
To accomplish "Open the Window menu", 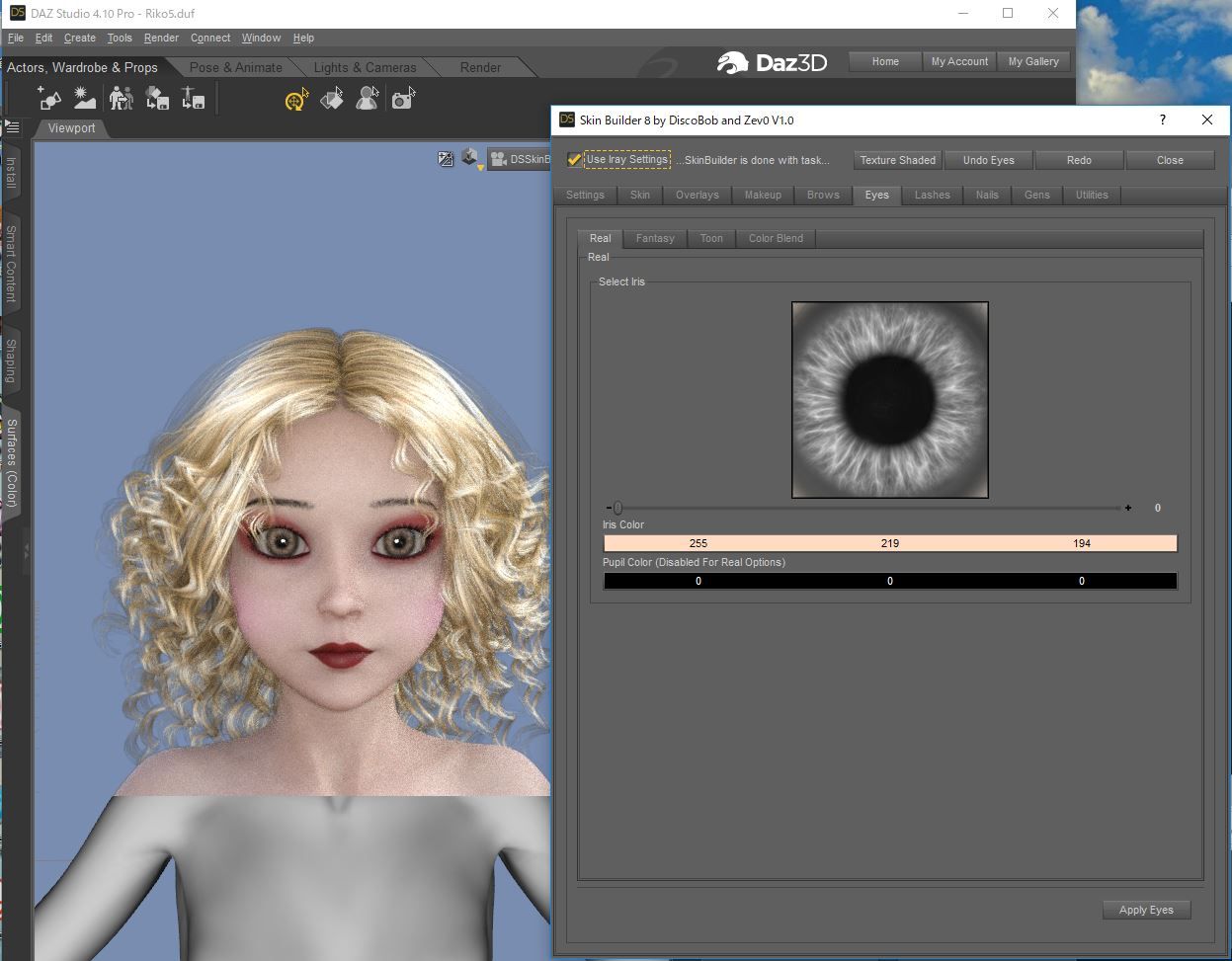I will 261,38.
